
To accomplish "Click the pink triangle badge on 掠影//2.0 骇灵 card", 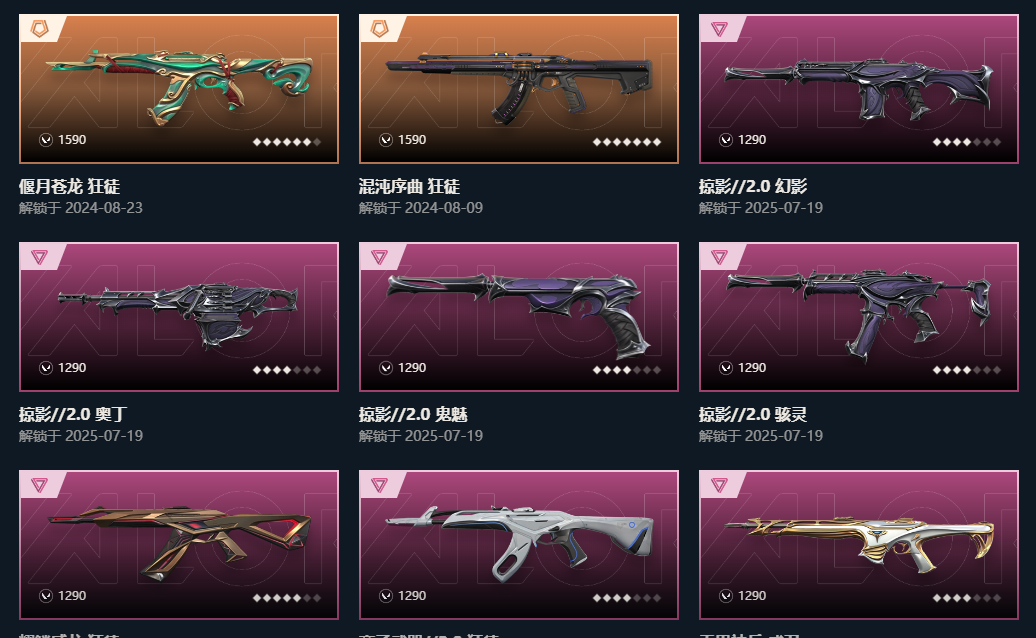I will tap(719, 257).
